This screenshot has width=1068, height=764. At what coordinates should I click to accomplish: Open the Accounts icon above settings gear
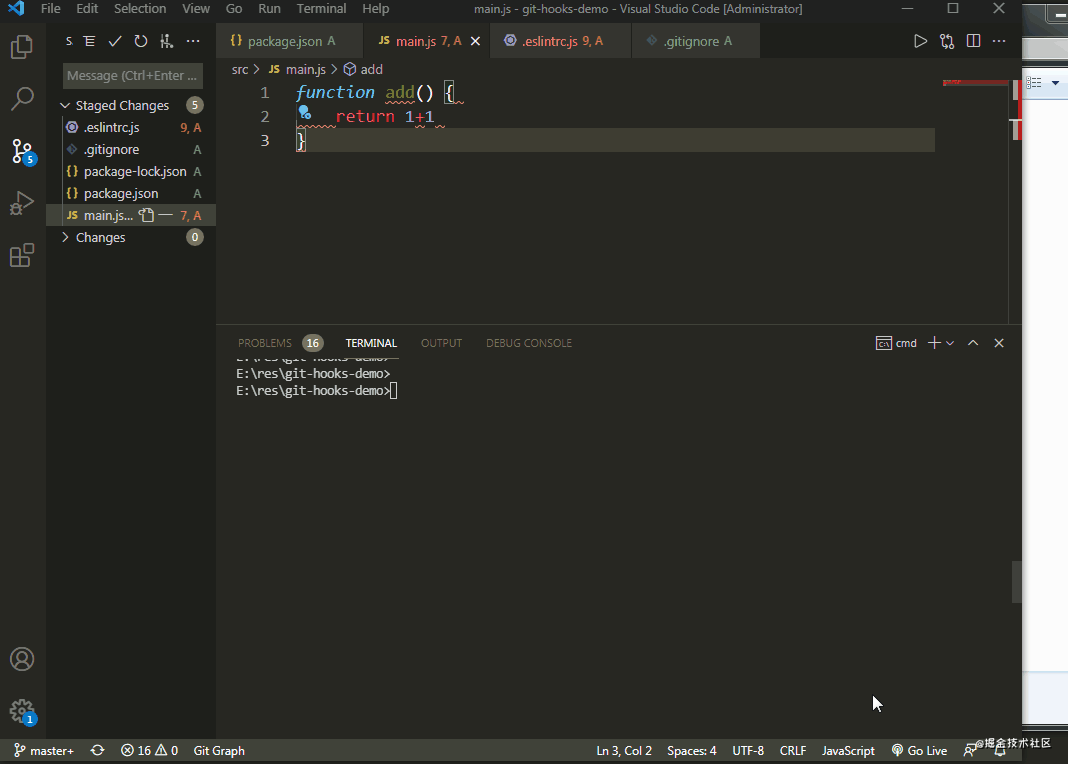pyautogui.click(x=22, y=659)
